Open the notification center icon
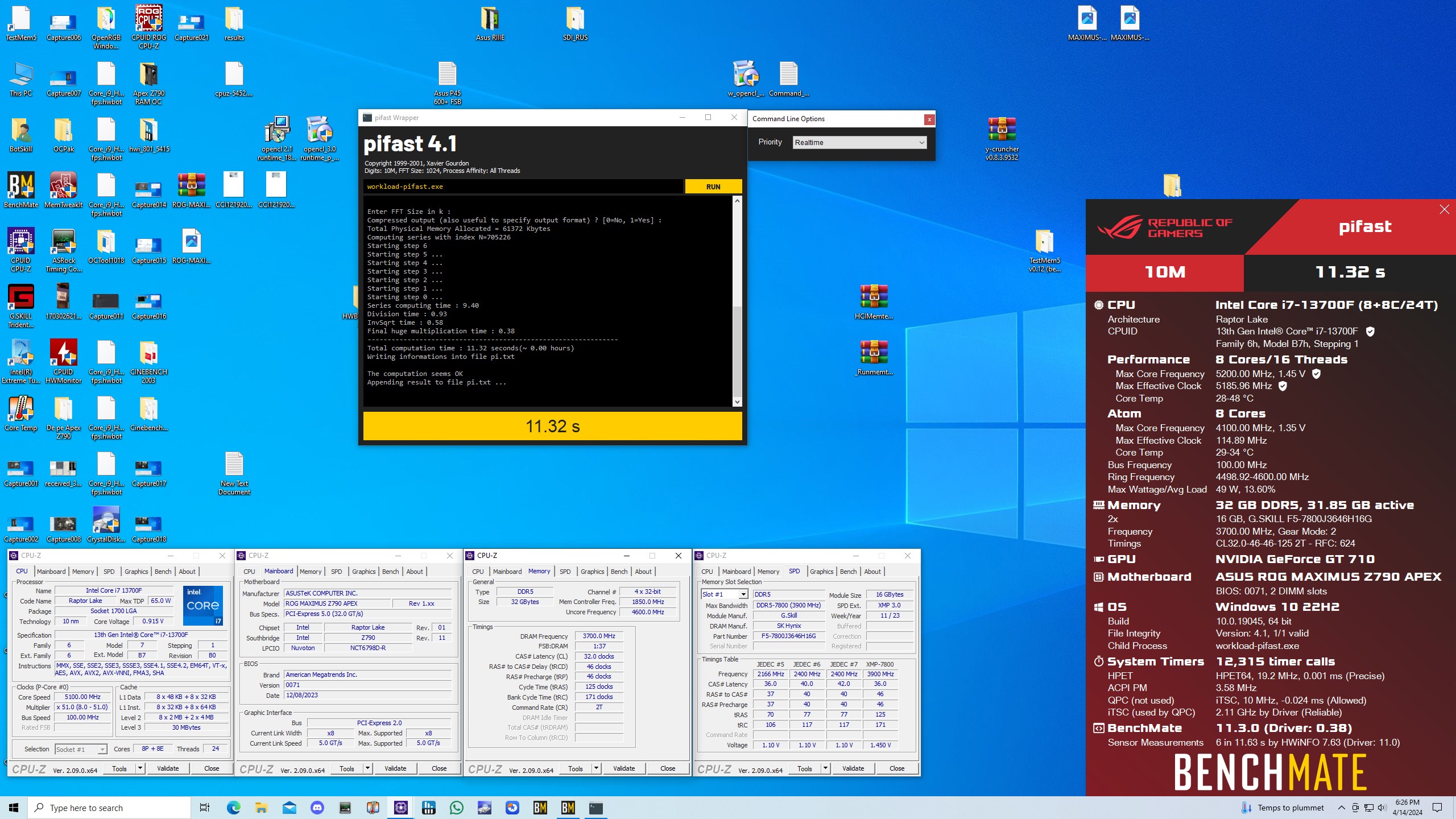Image resolution: width=1456 pixels, height=819 pixels. 1437,808
